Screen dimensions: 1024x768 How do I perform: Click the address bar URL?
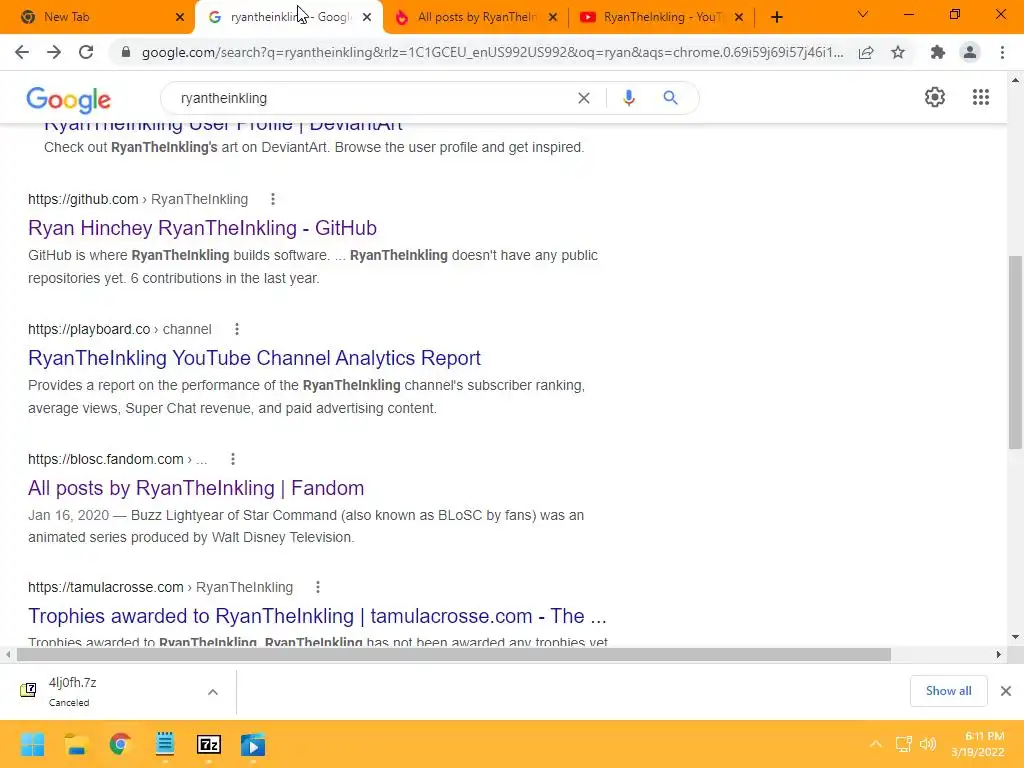coord(492,52)
